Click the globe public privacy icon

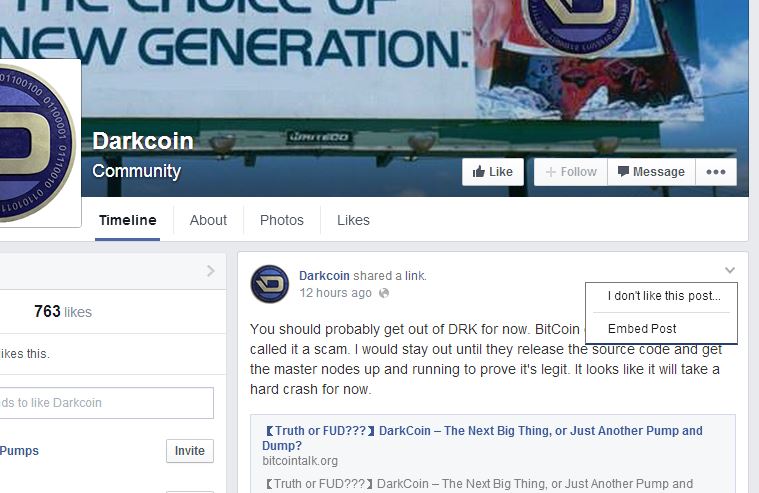click(384, 293)
